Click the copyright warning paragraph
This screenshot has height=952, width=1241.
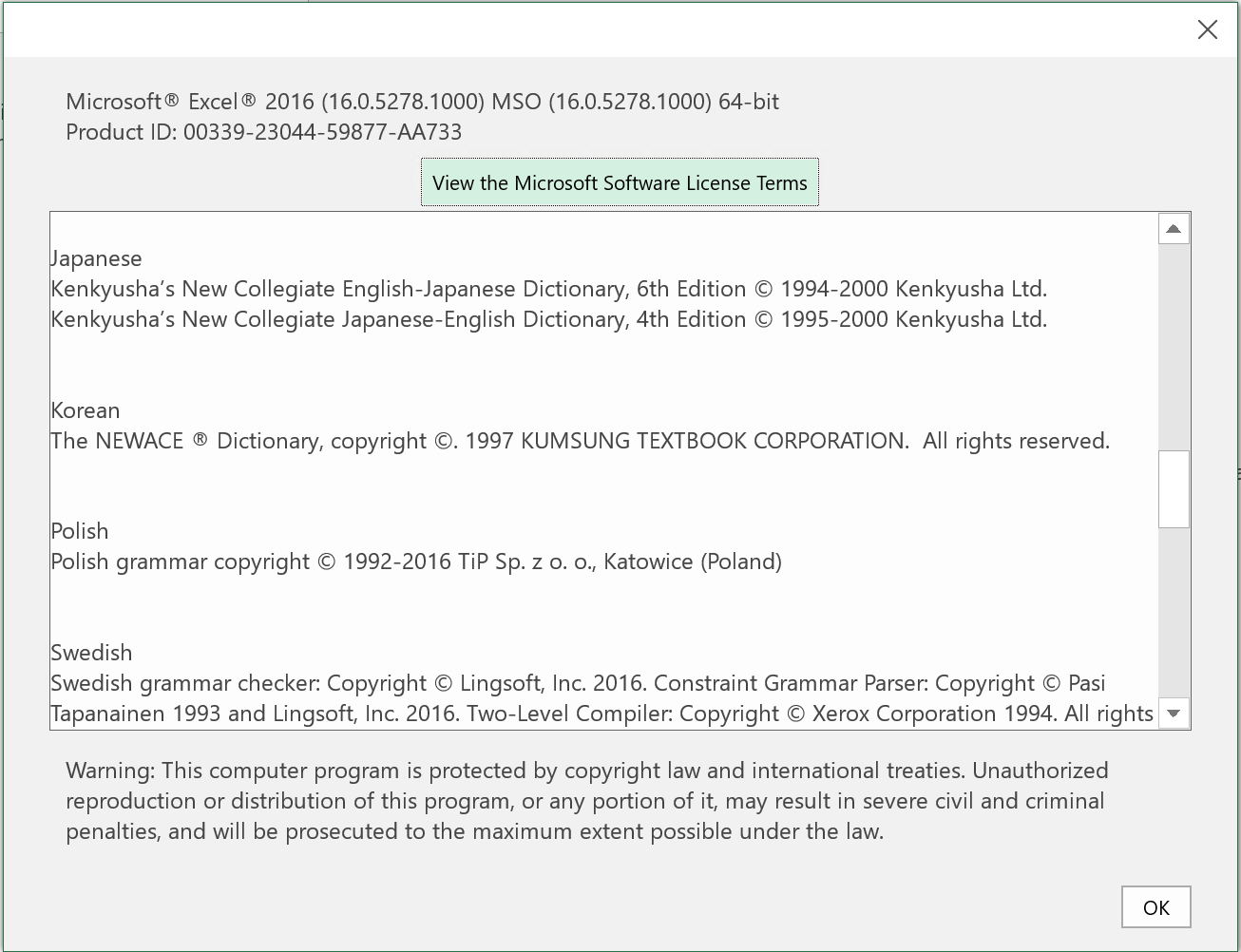pos(586,801)
